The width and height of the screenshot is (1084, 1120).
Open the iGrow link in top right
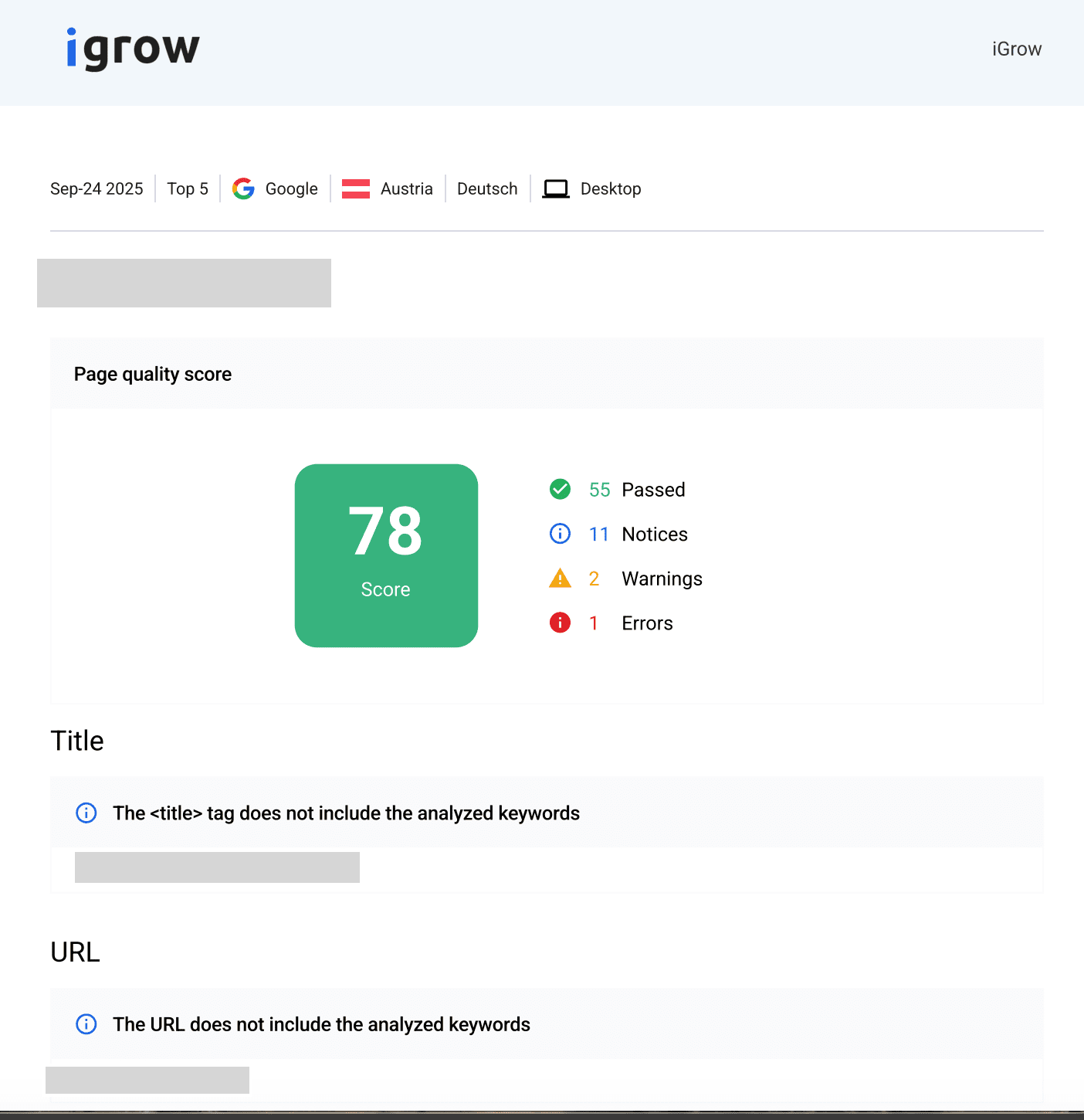(1016, 49)
